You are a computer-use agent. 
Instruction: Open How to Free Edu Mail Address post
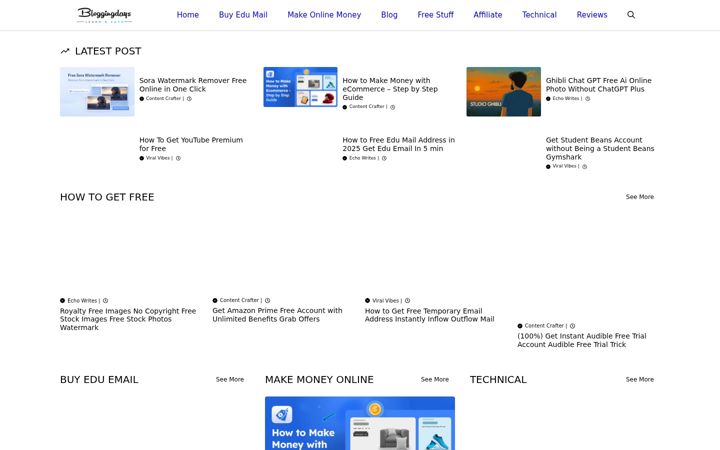point(399,144)
